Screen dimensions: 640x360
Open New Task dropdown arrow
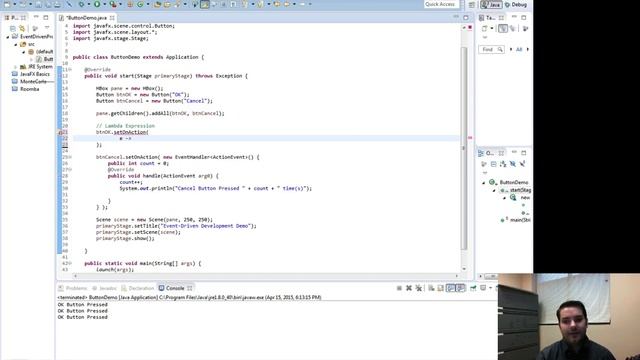pyautogui.click(x=491, y=28)
